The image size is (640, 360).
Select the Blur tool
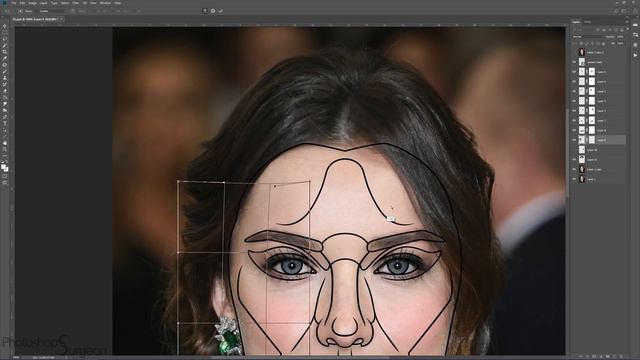pyautogui.click(x=4, y=104)
